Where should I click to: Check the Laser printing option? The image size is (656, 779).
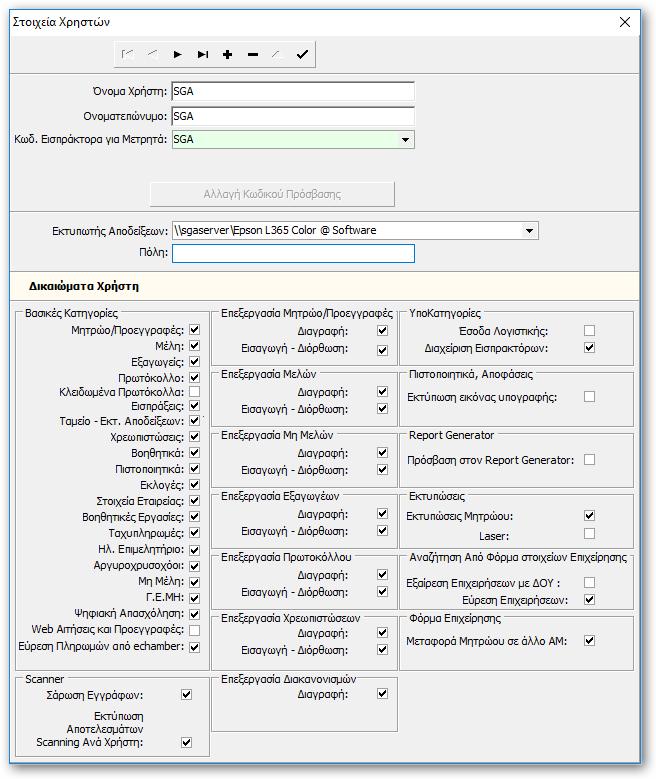point(589,534)
